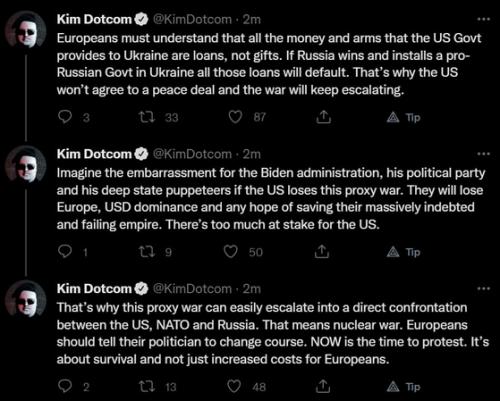The height and width of the screenshot is (401, 500).
Task: Open more options for the first tweet
Action: point(483,19)
